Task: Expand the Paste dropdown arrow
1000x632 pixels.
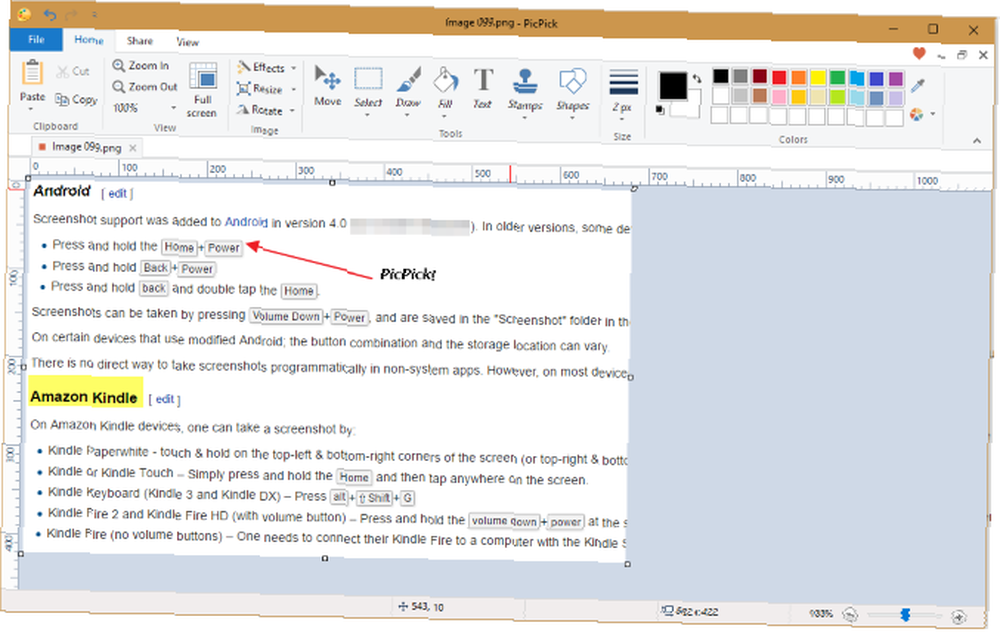Action: click(31, 109)
